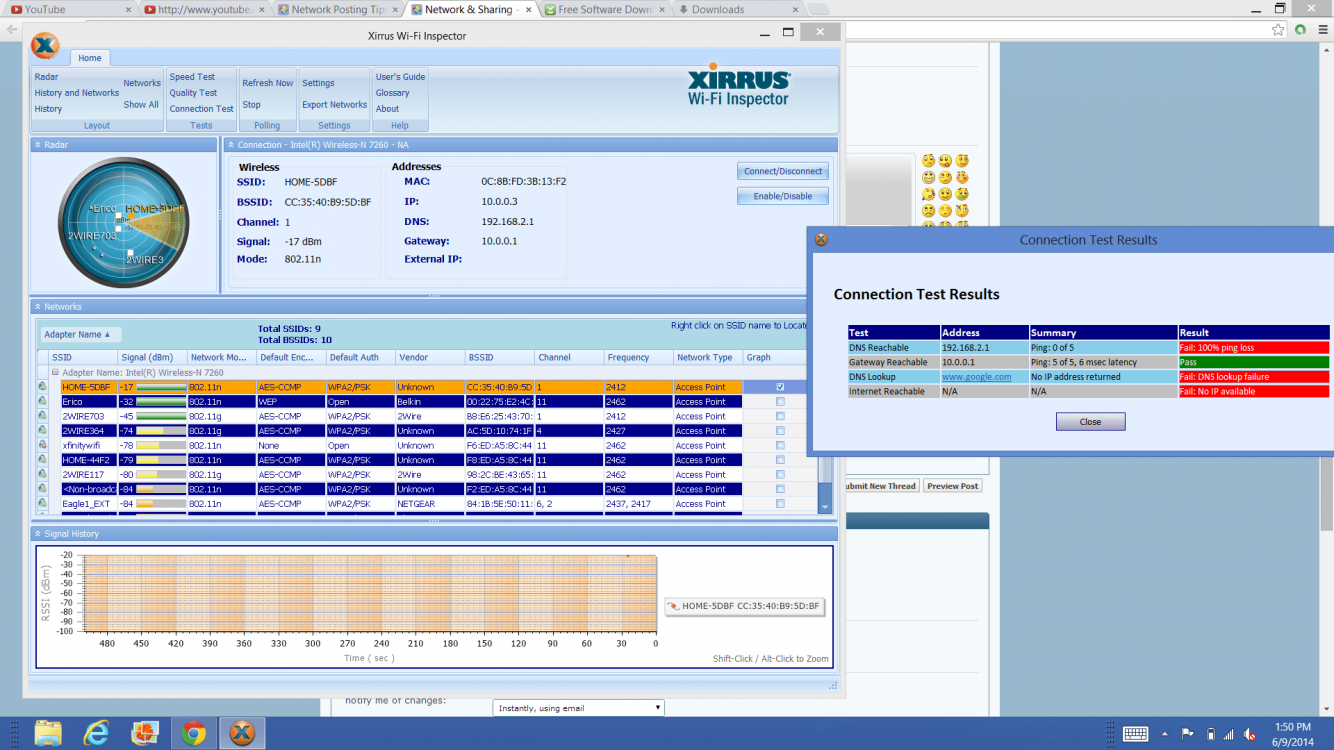Viewport: 1334px width, 750px height.
Task: Click the Wi-Fi radar display
Action: click(x=123, y=222)
